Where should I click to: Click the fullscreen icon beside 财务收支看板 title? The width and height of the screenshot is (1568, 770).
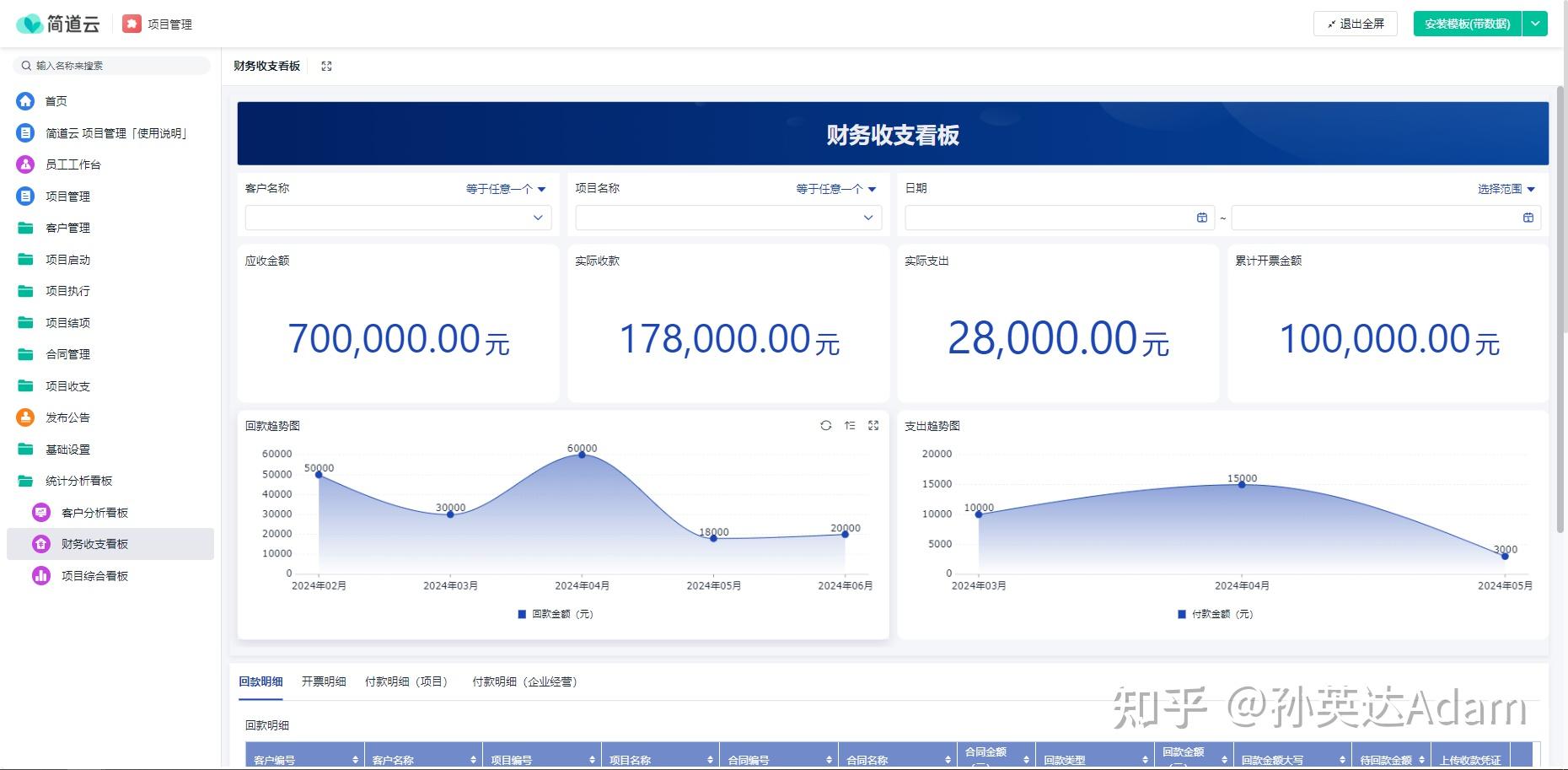(x=327, y=67)
